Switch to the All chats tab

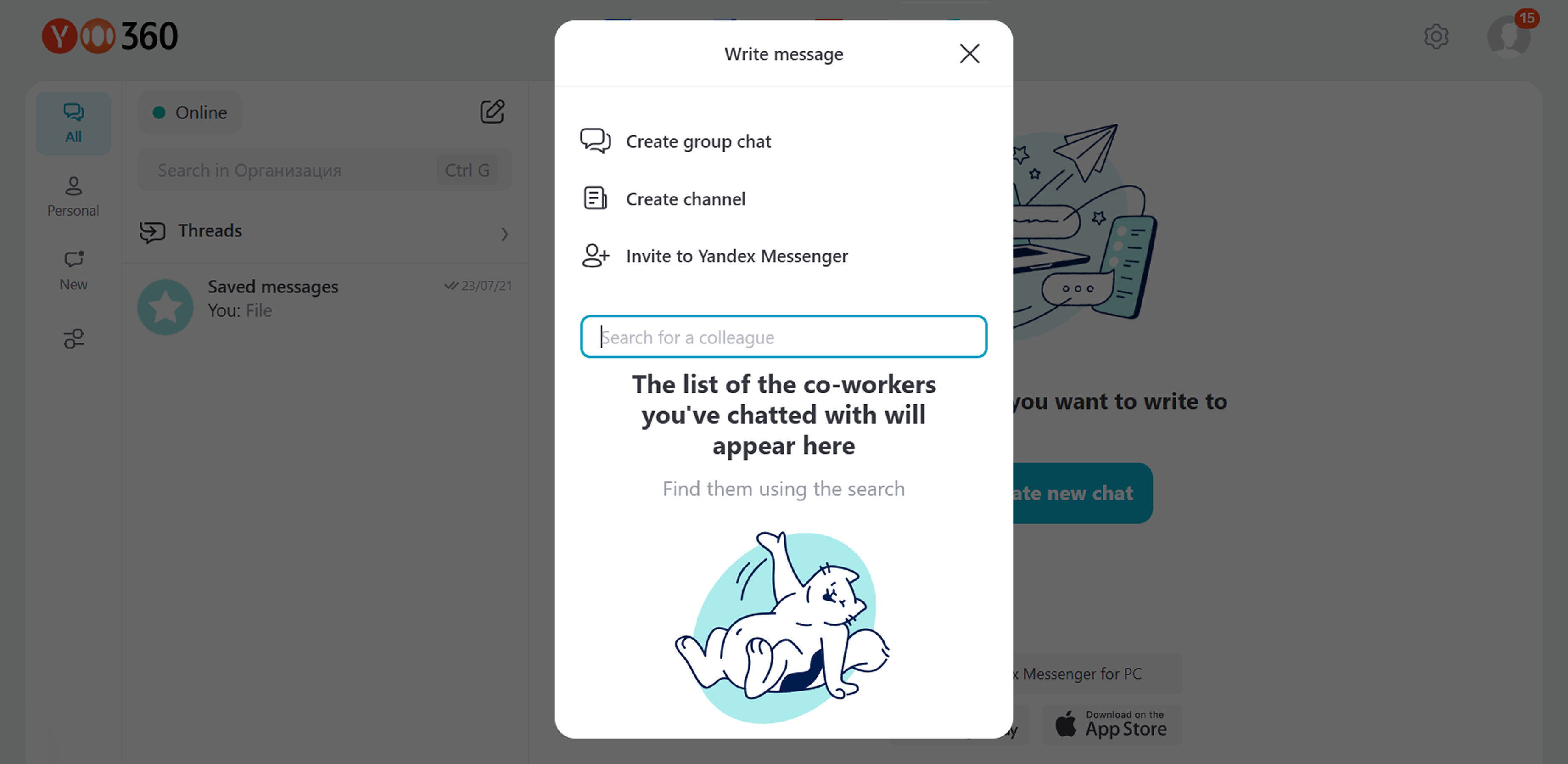[x=73, y=123]
